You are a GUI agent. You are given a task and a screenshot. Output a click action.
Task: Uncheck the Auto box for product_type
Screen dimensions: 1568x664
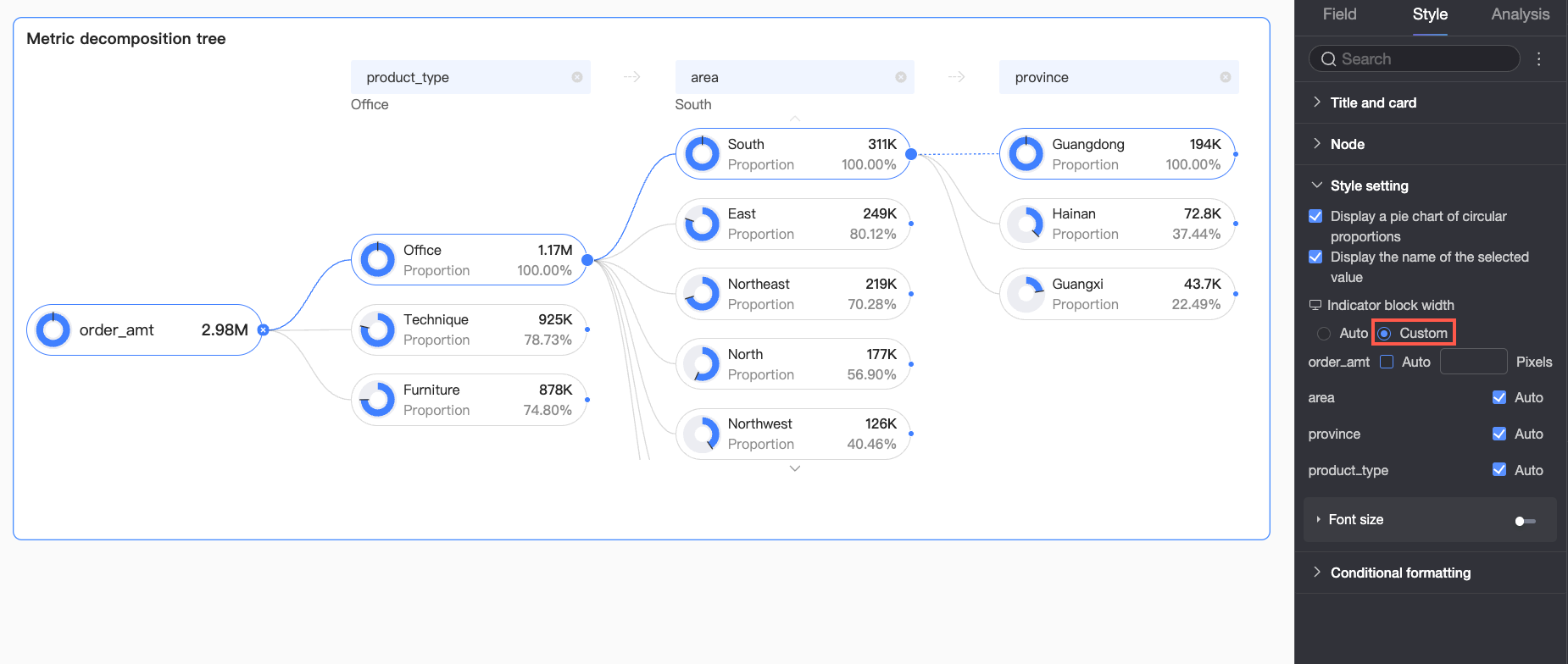point(1499,470)
